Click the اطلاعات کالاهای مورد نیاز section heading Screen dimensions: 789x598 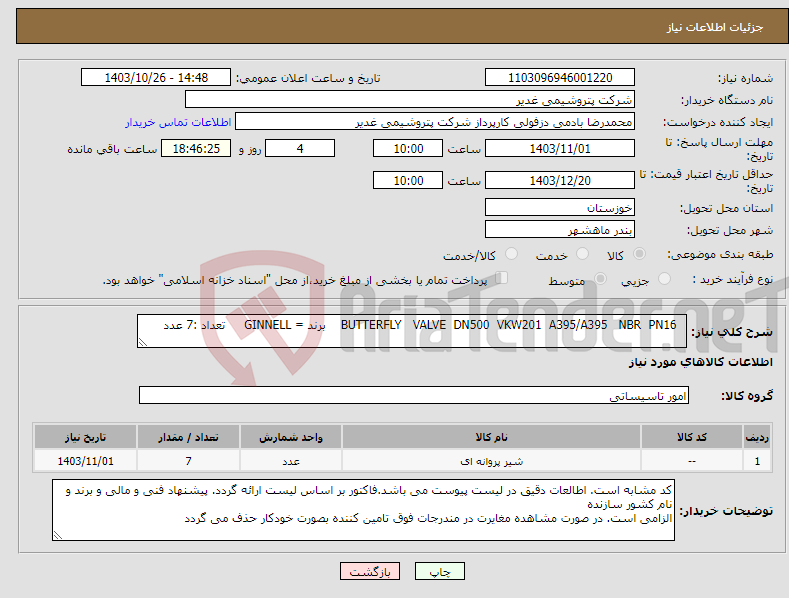point(700,362)
